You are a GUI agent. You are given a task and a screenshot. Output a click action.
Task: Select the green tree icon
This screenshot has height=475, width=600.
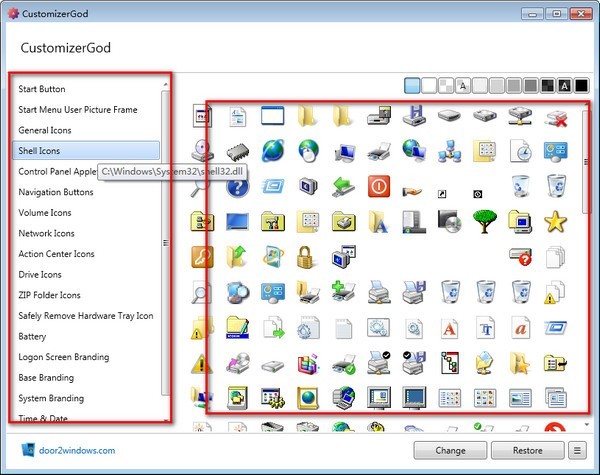pyautogui.click(x=485, y=220)
